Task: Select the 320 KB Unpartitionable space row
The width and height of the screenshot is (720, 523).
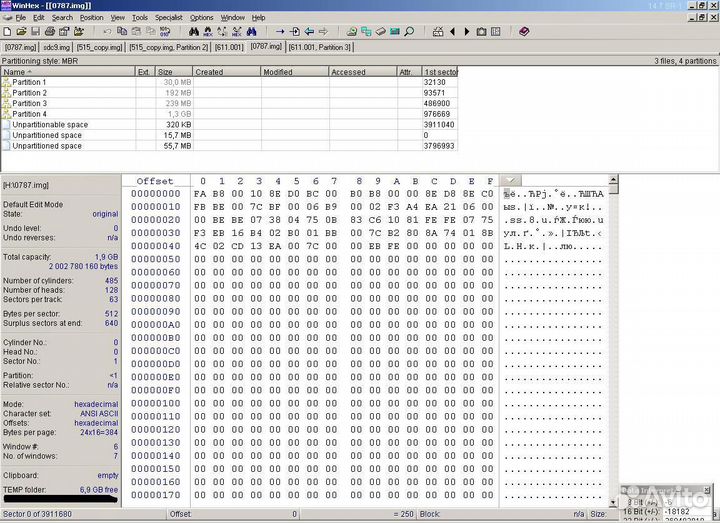Action: click(x=49, y=125)
